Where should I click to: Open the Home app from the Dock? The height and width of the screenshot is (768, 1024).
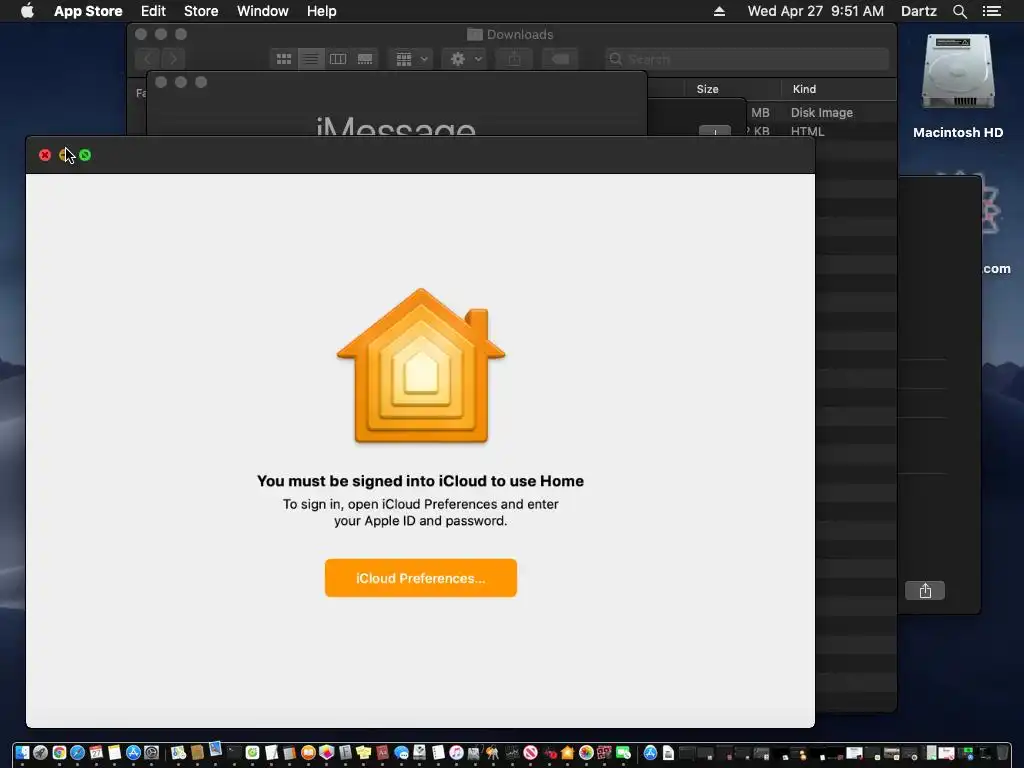tap(568, 752)
